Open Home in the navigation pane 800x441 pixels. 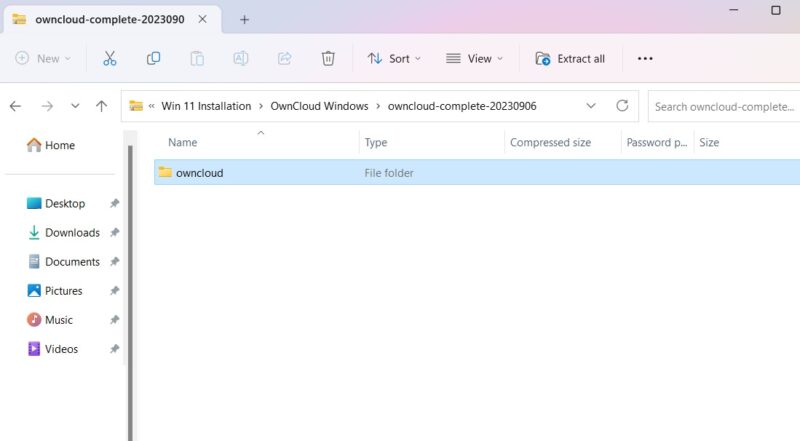51,145
